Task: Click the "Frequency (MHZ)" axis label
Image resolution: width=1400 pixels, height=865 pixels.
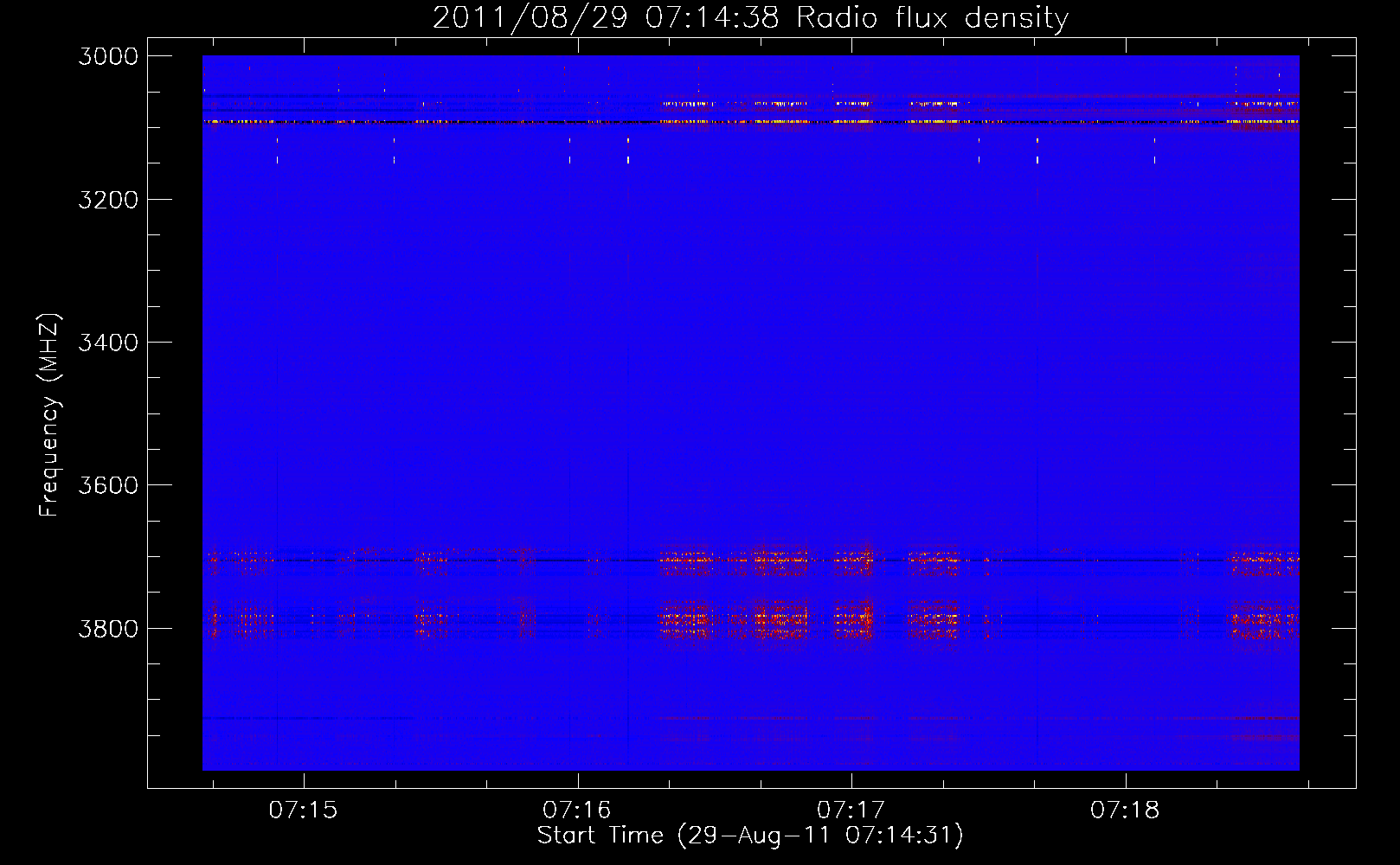Action: (x=49, y=415)
